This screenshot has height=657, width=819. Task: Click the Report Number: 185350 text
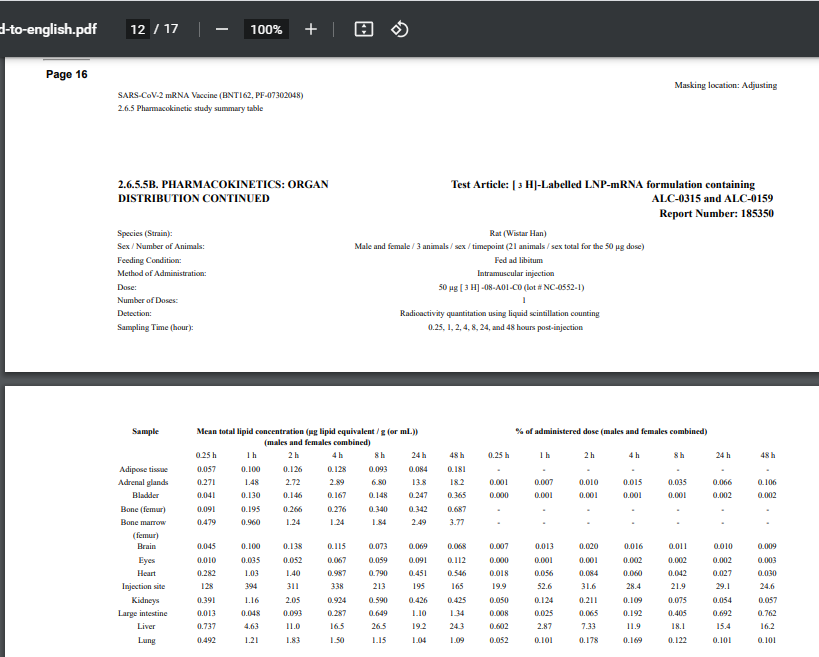[x=715, y=213]
